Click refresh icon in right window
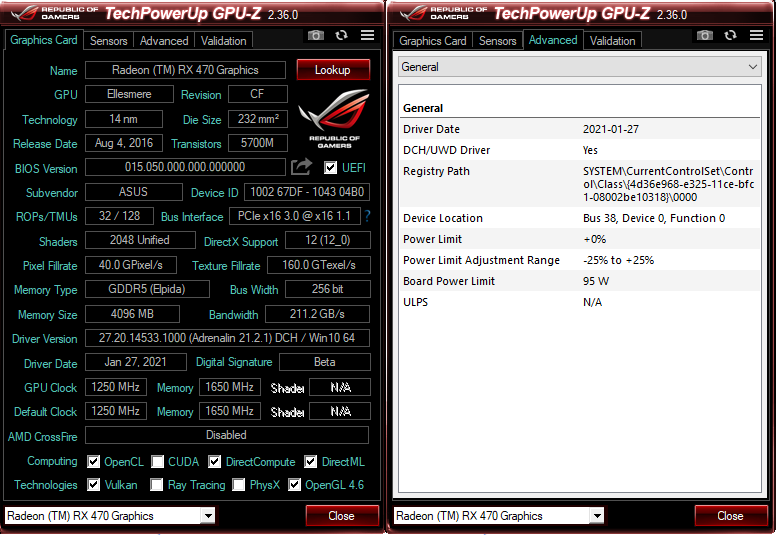The image size is (776, 535). click(730, 35)
